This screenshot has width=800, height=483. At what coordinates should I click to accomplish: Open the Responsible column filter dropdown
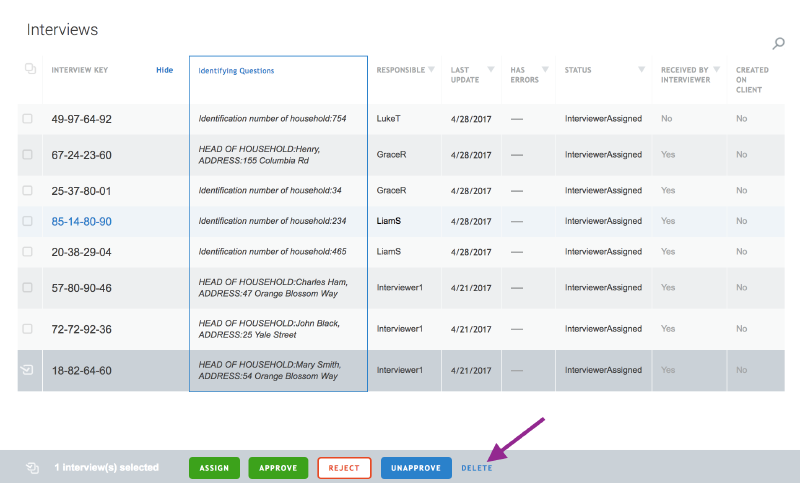tap(432, 70)
